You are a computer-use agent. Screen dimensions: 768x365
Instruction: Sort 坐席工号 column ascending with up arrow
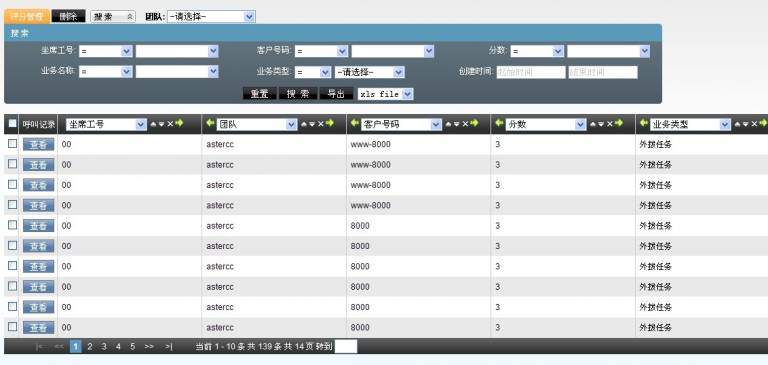[x=153, y=124]
